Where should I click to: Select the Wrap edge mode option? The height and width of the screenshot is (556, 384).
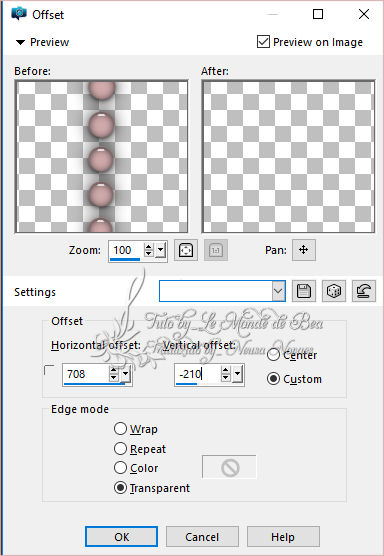point(121,429)
